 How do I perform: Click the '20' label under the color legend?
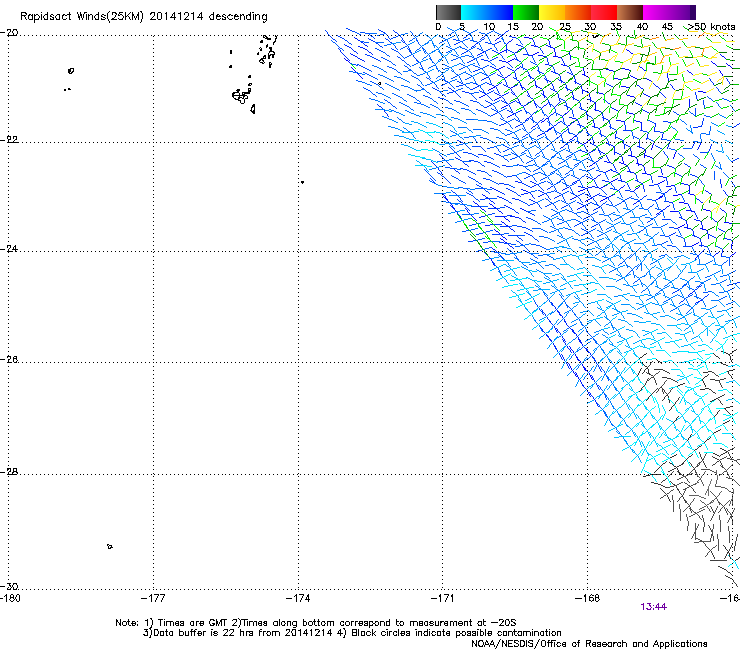pyautogui.click(x=537, y=27)
